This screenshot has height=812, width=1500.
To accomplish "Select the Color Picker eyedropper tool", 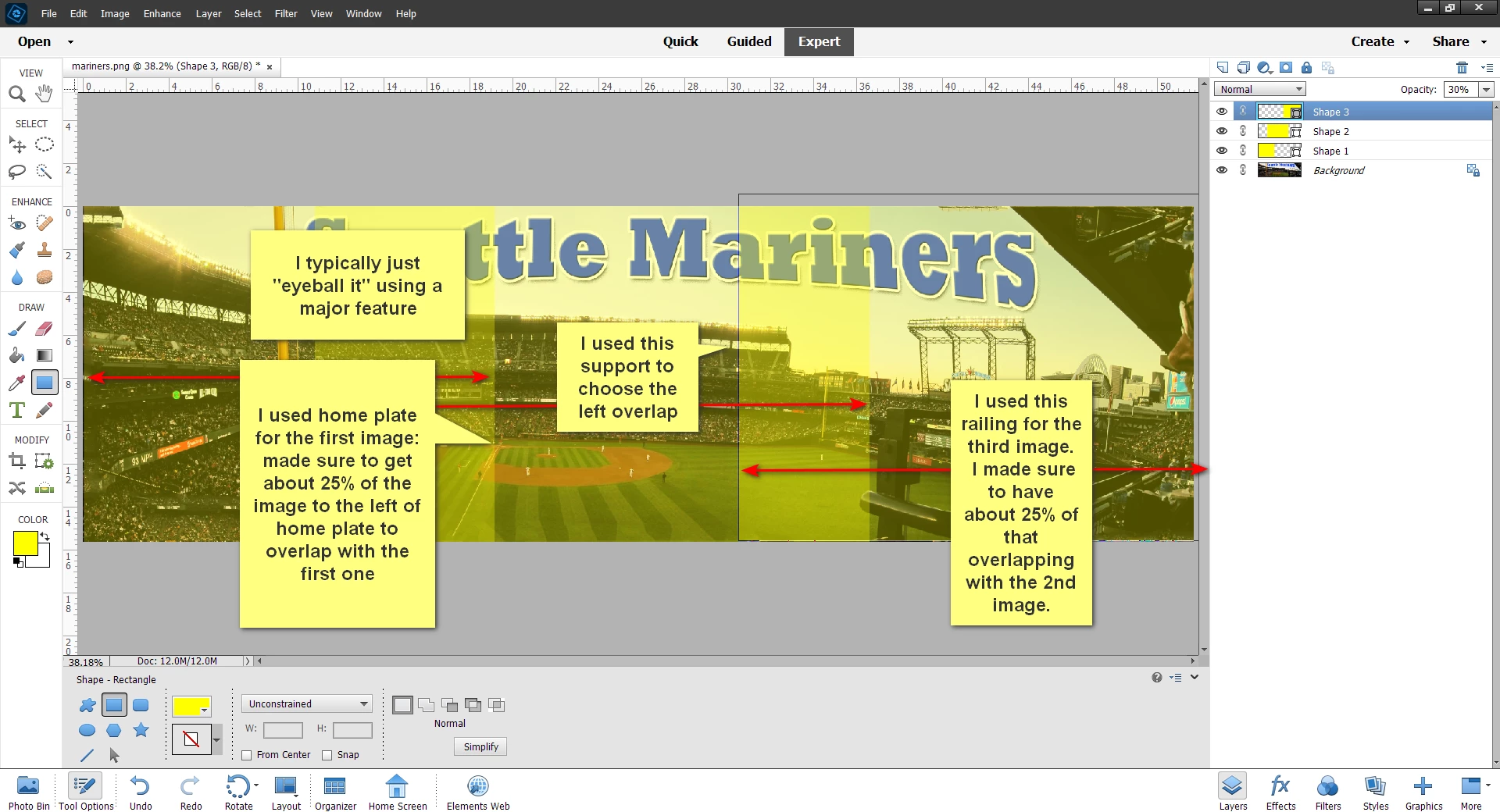I will tap(16, 383).
